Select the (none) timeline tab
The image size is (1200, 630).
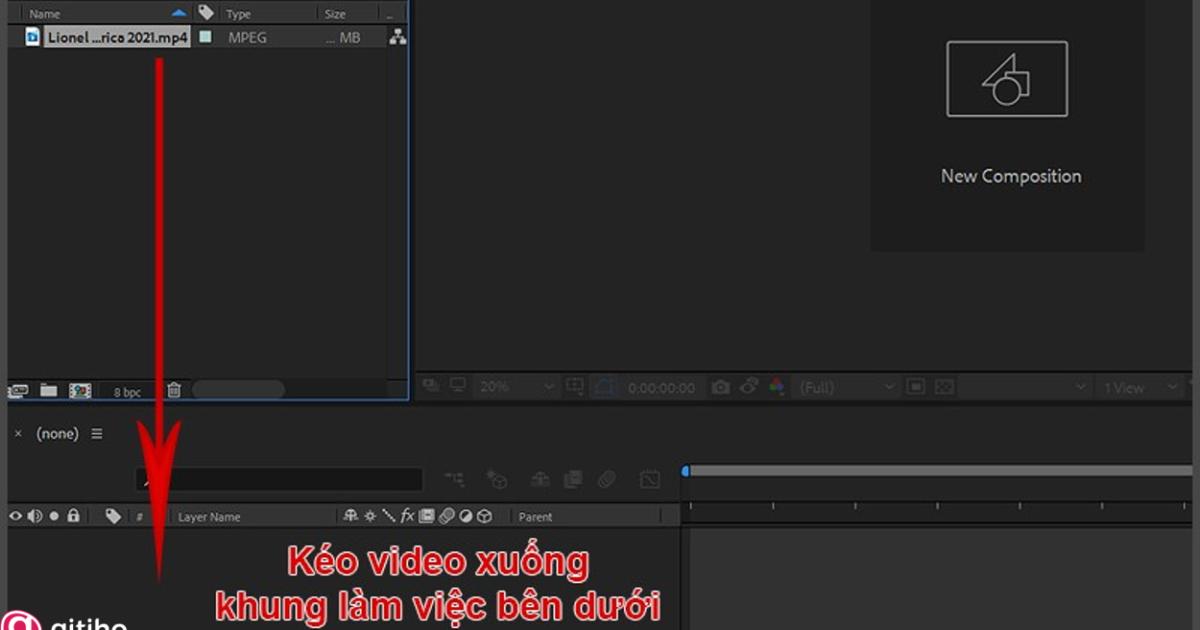click(57, 433)
